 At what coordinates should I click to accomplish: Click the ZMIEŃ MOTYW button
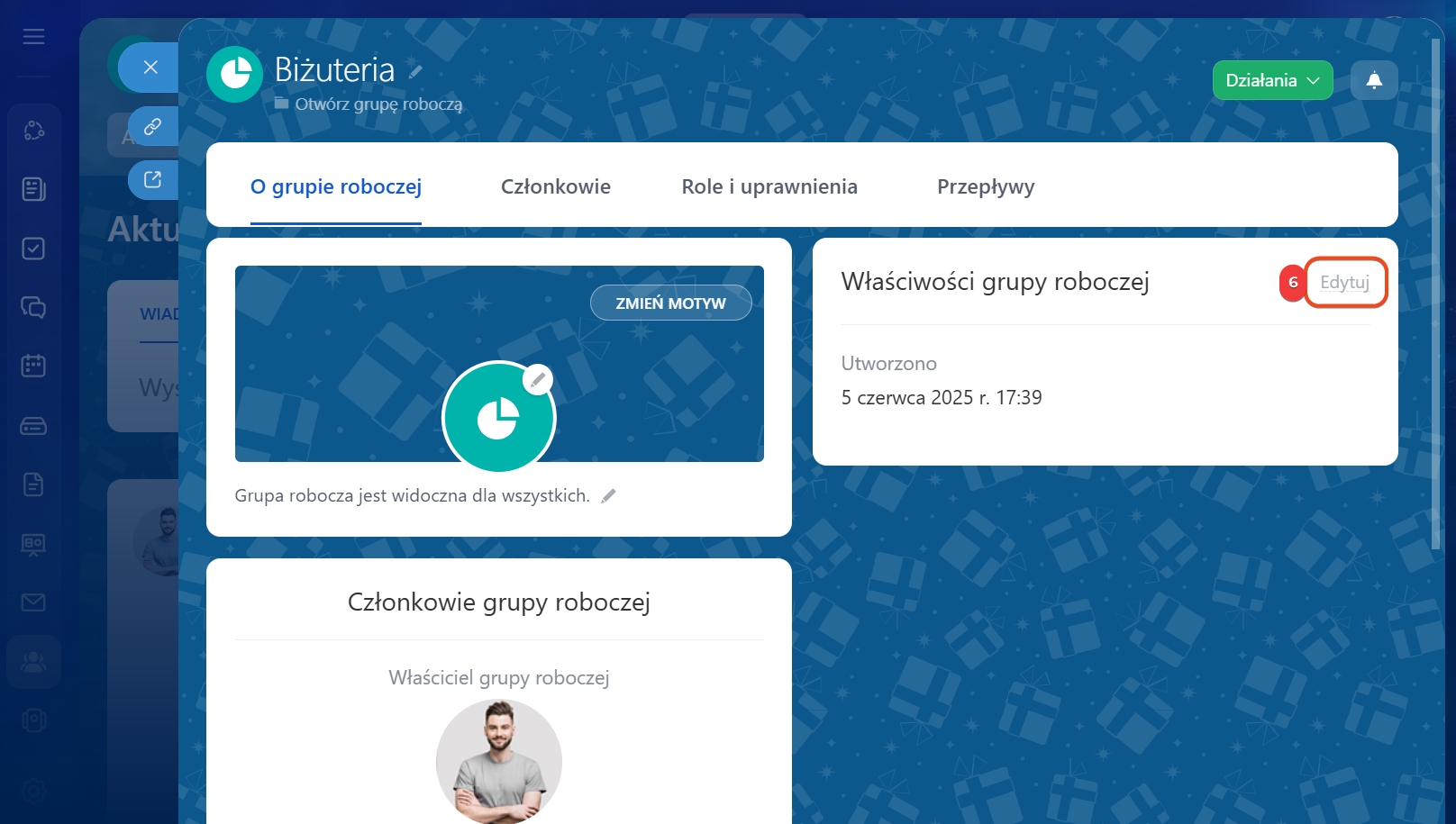click(671, 303)
